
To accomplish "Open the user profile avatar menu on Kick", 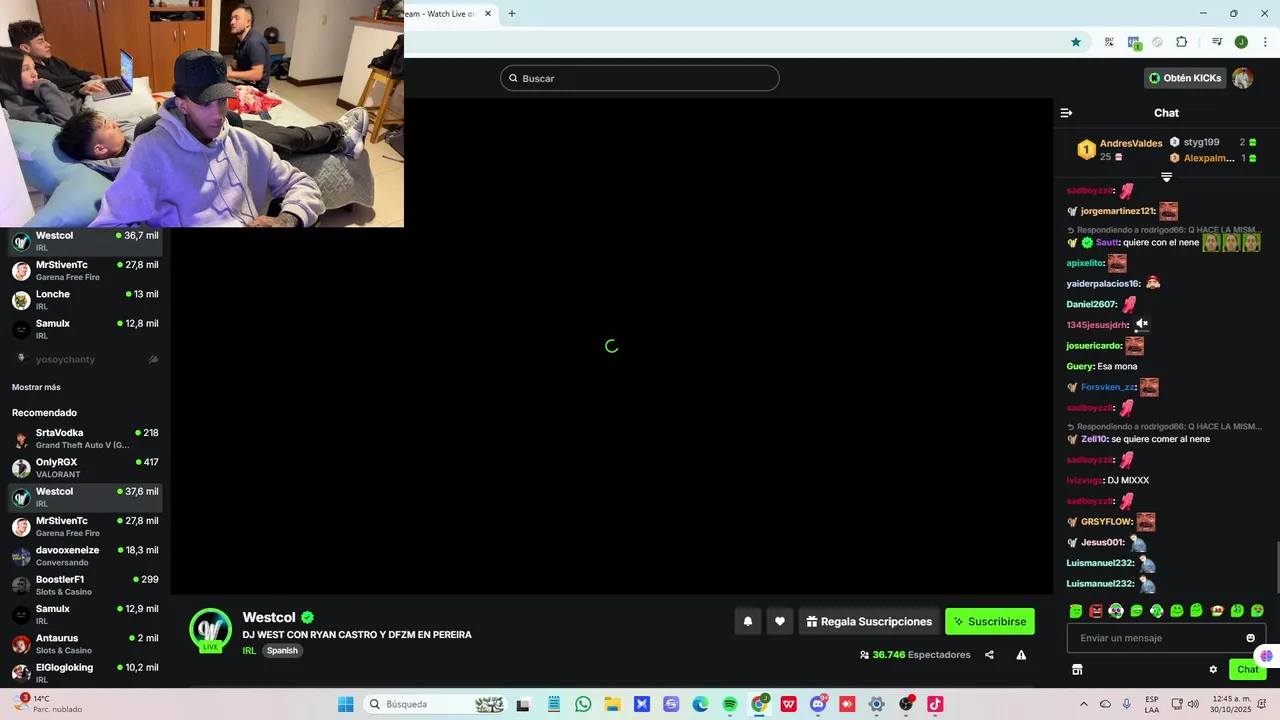I will tap(1242, 78).
